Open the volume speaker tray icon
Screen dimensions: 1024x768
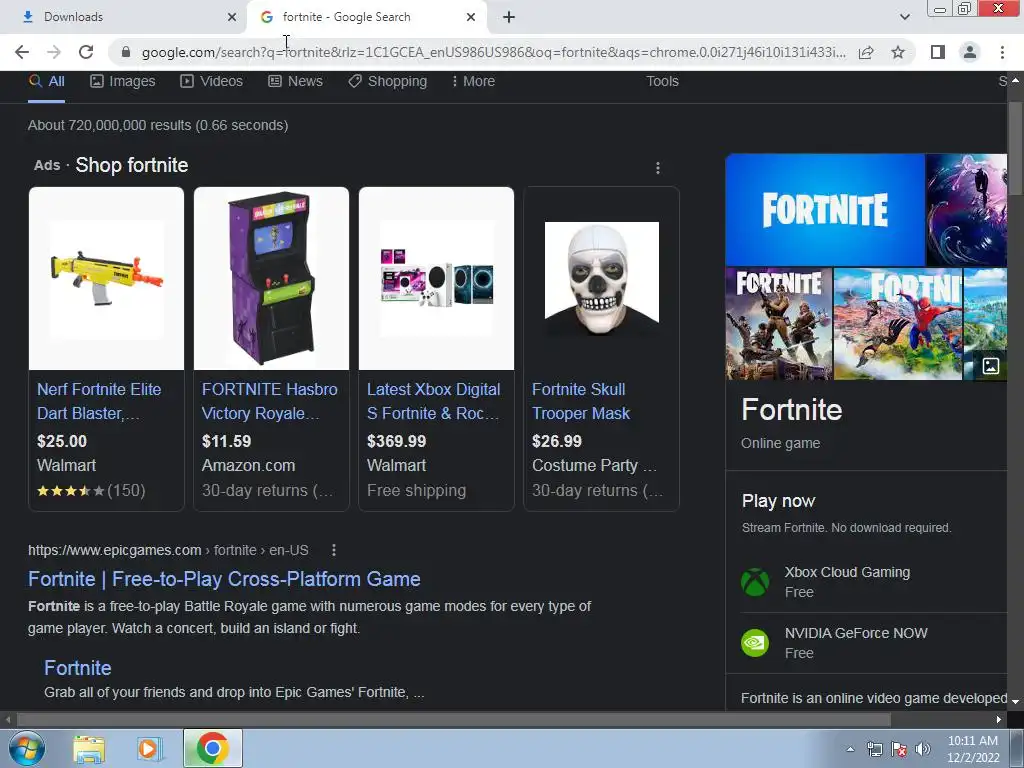point(923,749)
